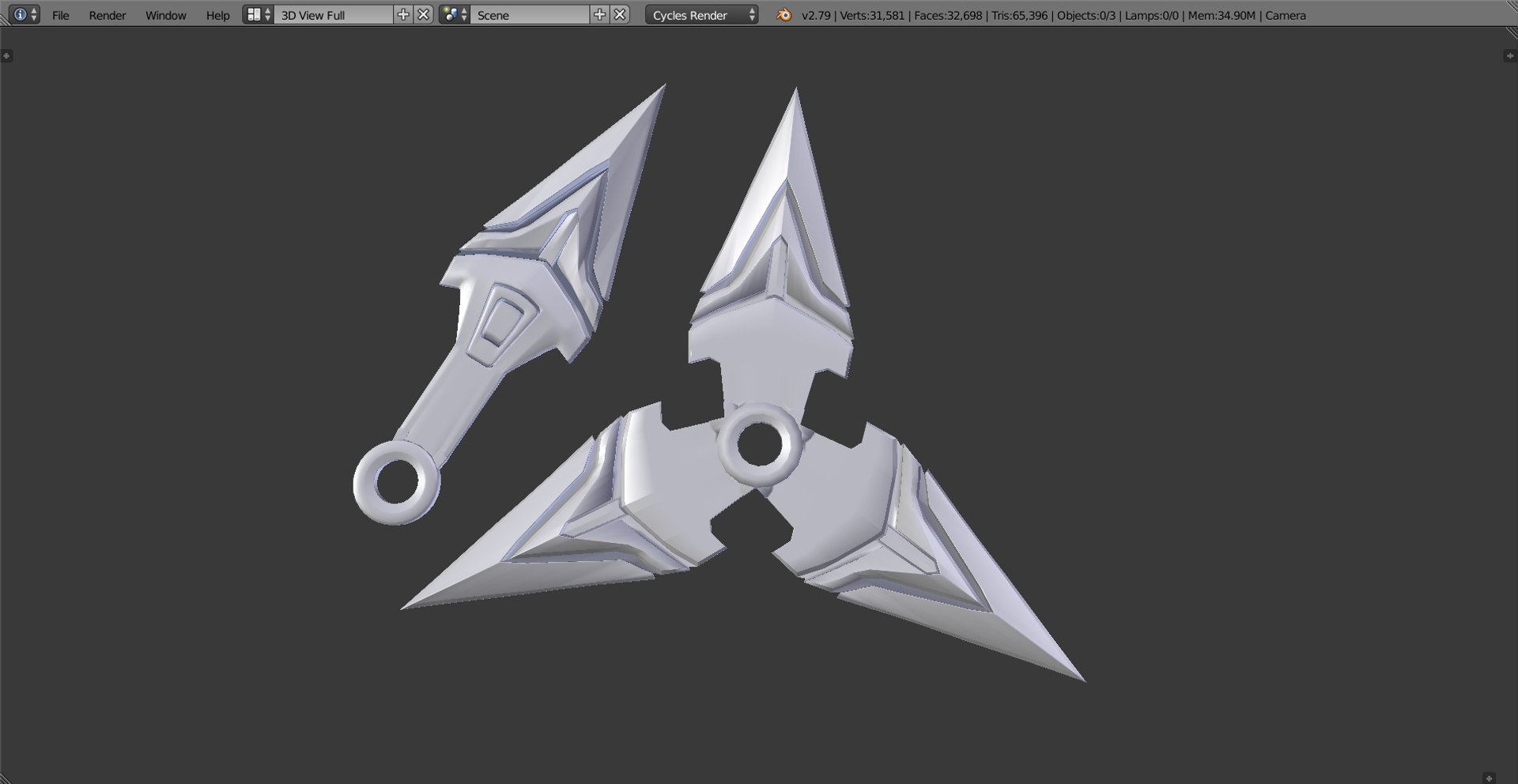Click the 'Scene' name field
This screenshot has width=1518, height=784.
tap(530, 15)
